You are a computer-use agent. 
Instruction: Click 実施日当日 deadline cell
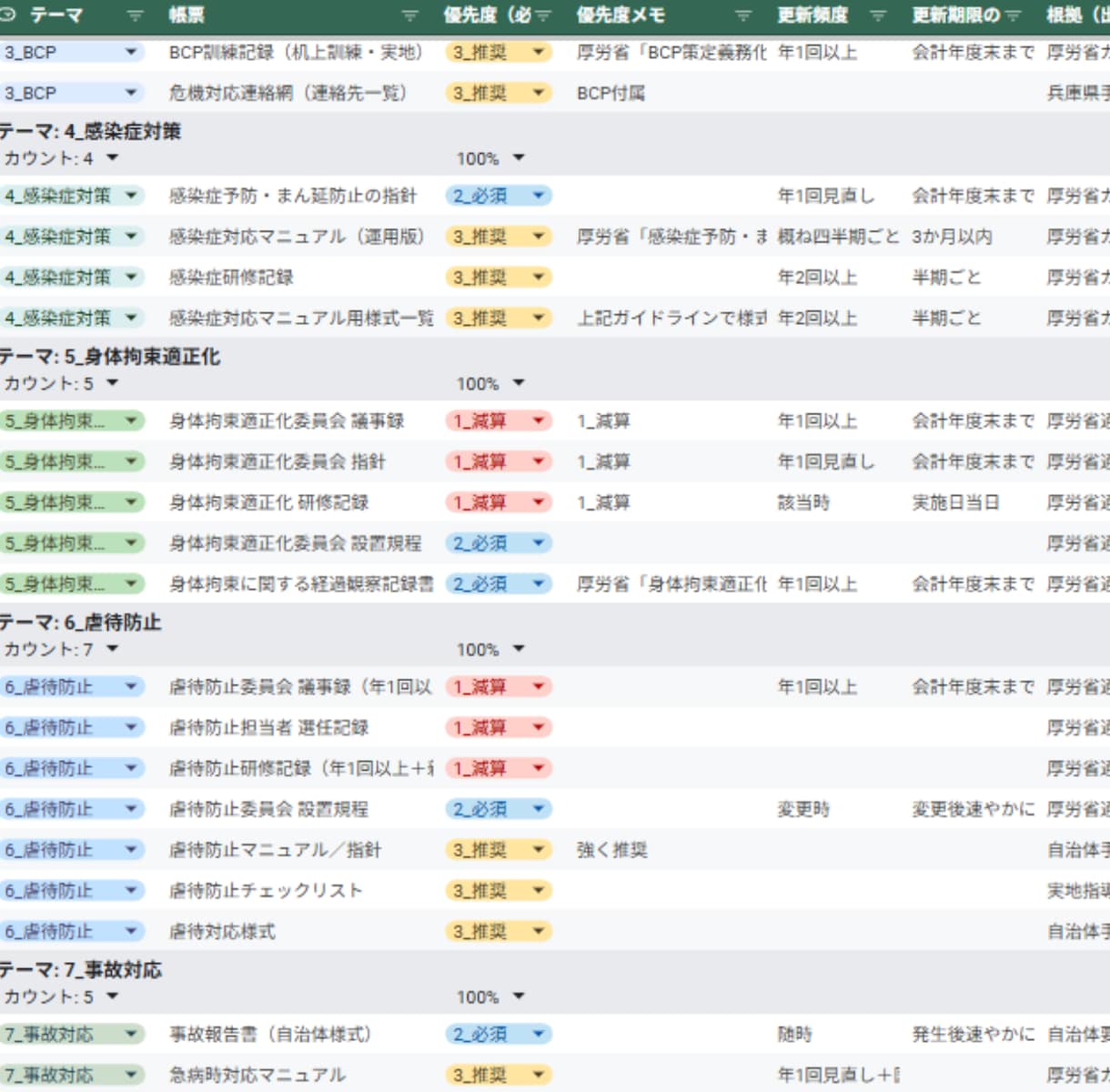[x=955, y=502]
